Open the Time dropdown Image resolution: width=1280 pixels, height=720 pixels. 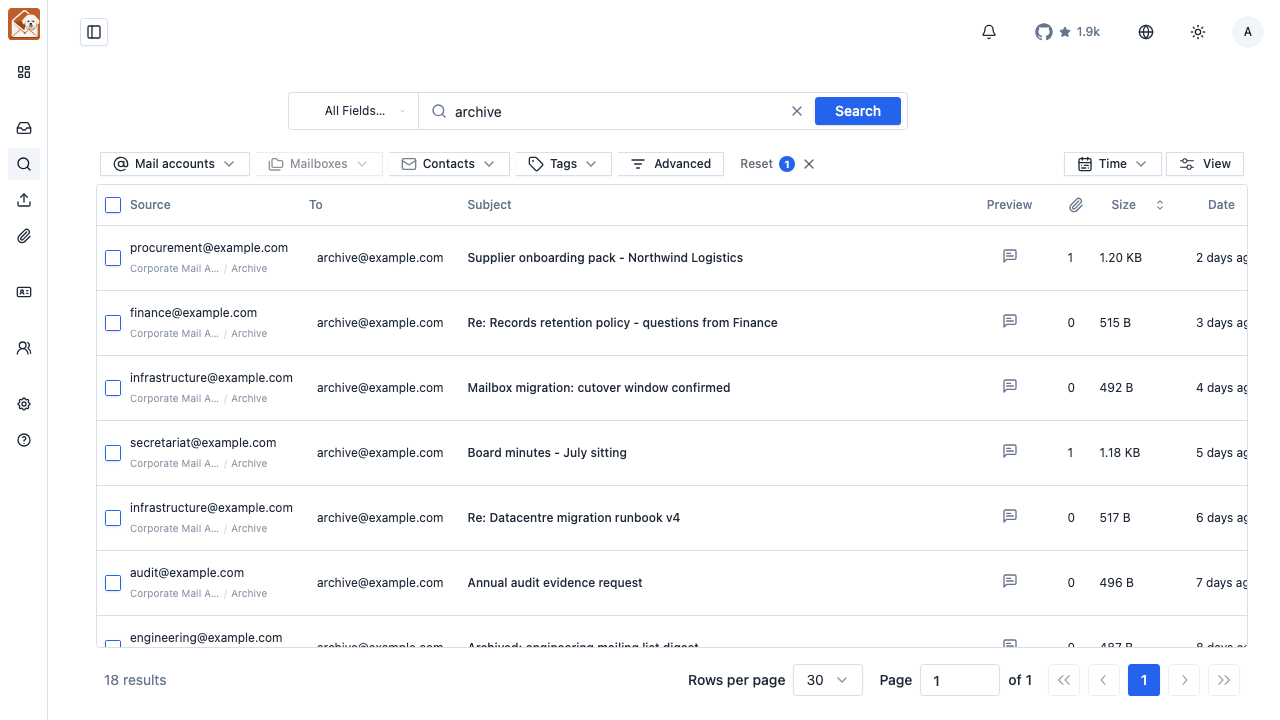(1113, 164)
